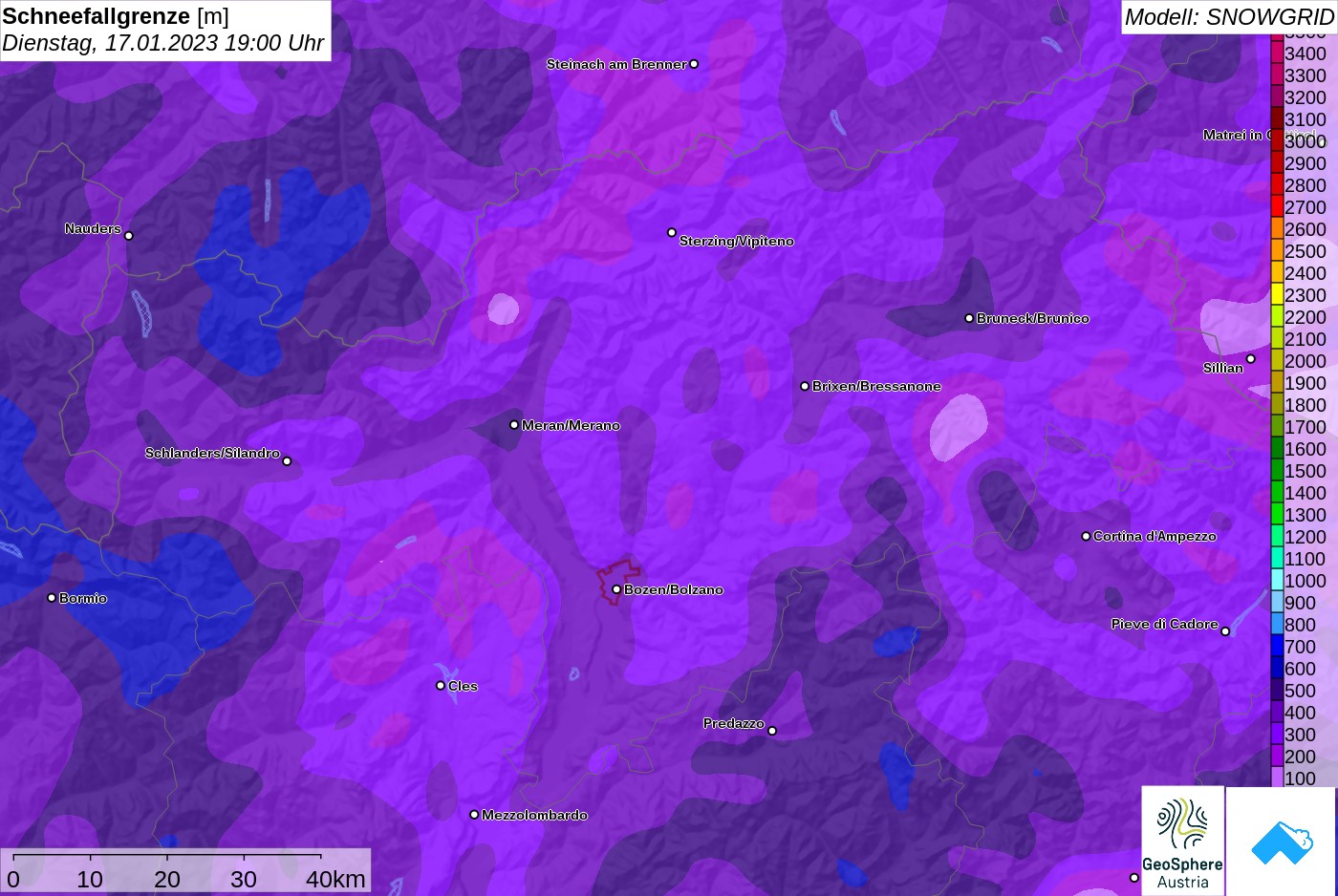
Task: Click the "3400" legend value
Action: [1306, 53]
